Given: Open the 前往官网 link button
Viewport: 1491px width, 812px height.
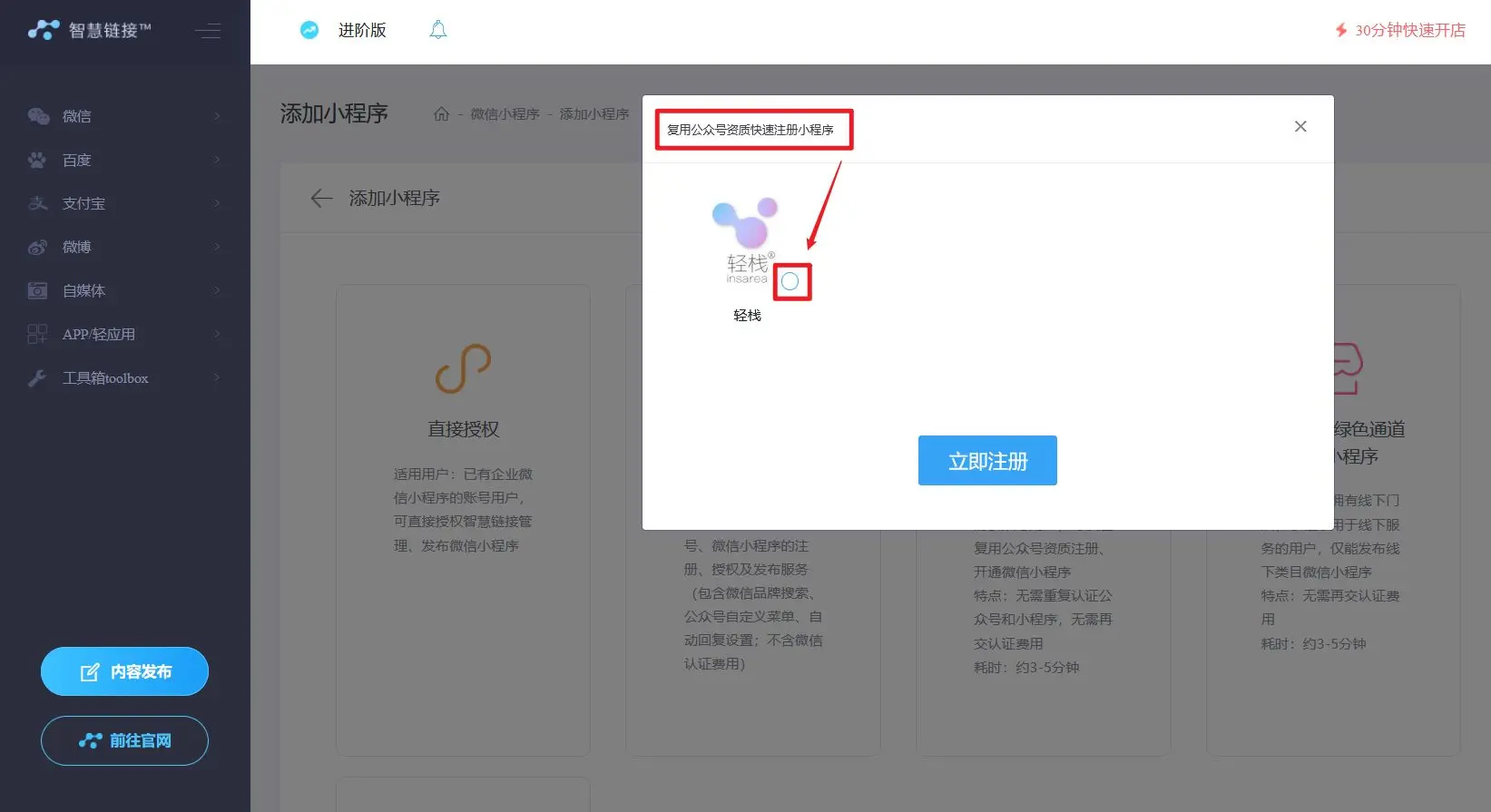Looking at the screenshot, I should [124, 740].
